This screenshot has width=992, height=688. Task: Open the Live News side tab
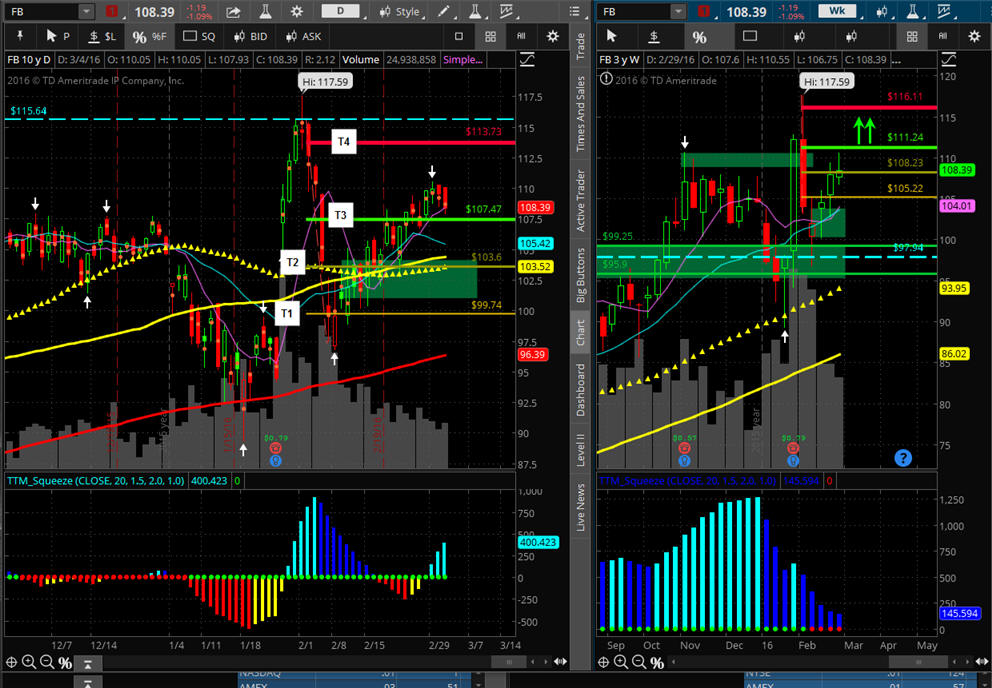pyautogui.click(x=580, y=507)
